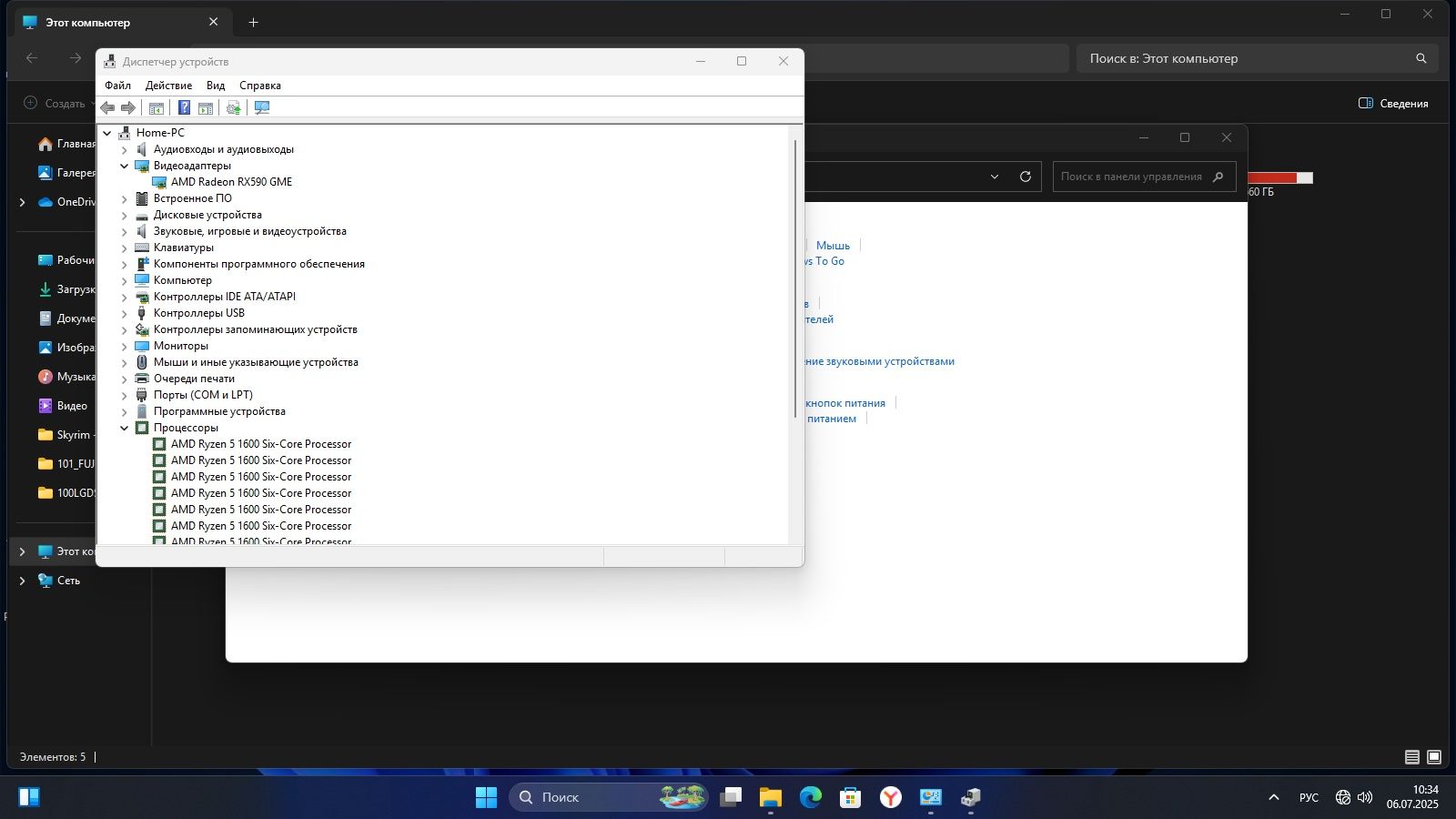
Task: Select Контроллеры IDE ATA/ATAPI item
Action: point(224,297)
